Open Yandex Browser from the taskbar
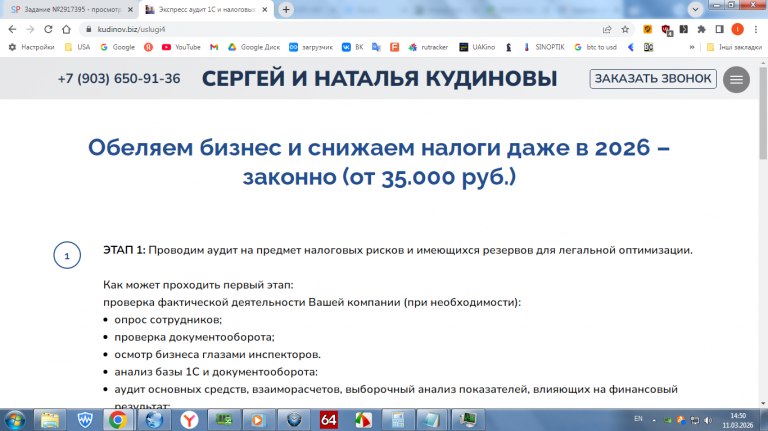The width and height of the screenshot is (768, 431). (x=189, y=420)
